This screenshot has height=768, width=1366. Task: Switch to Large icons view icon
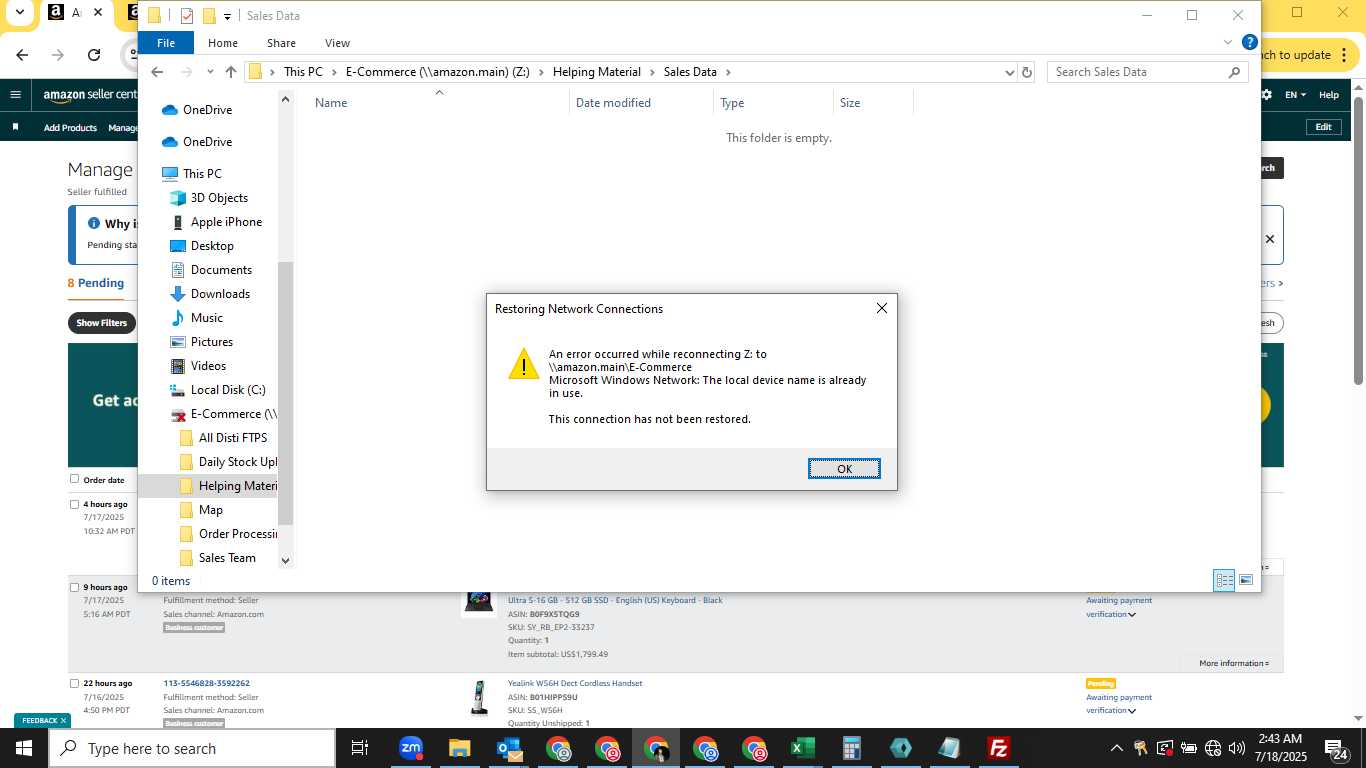pos(1246,580)
